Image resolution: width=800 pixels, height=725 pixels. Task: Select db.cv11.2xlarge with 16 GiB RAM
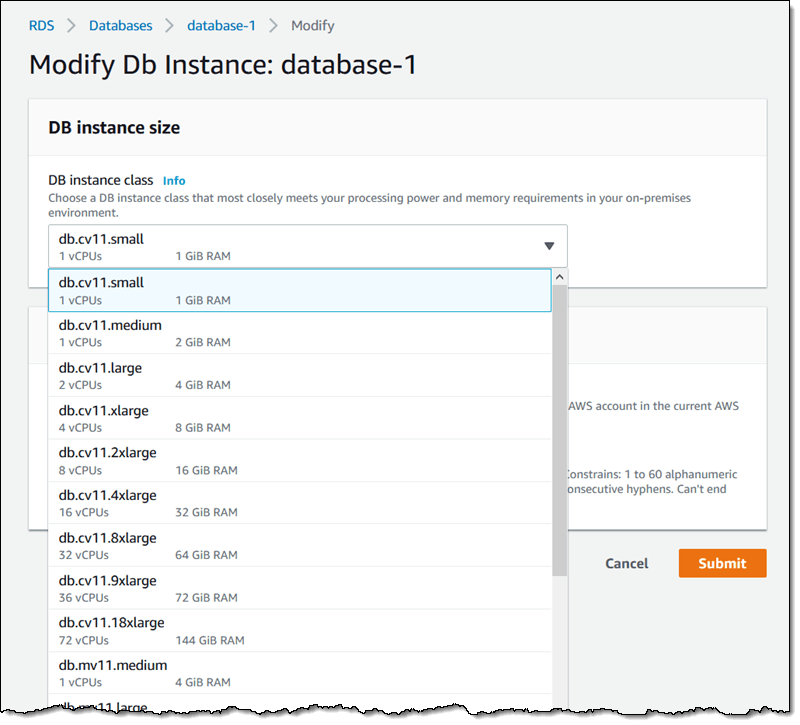300,460
